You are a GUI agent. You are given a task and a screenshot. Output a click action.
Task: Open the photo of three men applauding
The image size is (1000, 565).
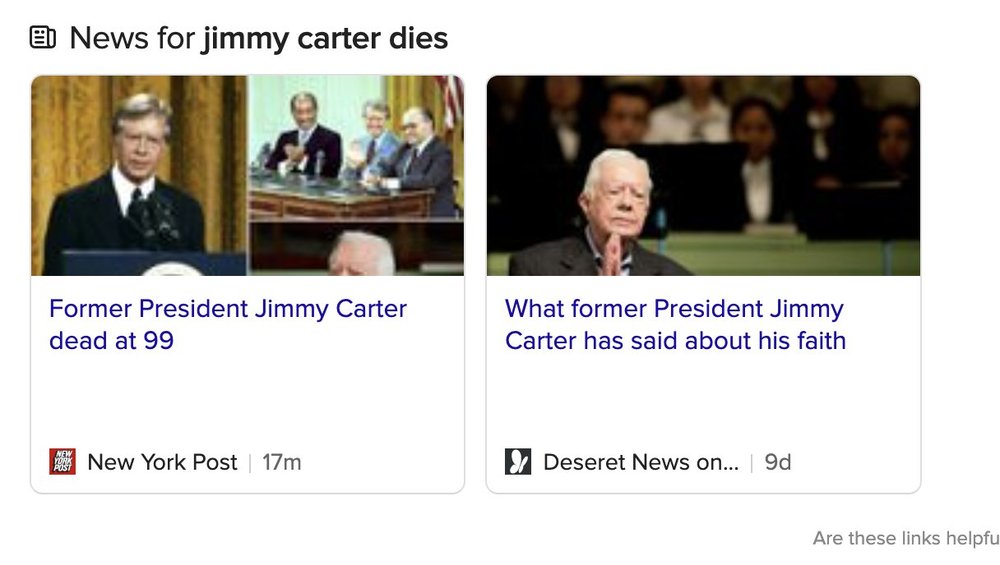point(356,146)
